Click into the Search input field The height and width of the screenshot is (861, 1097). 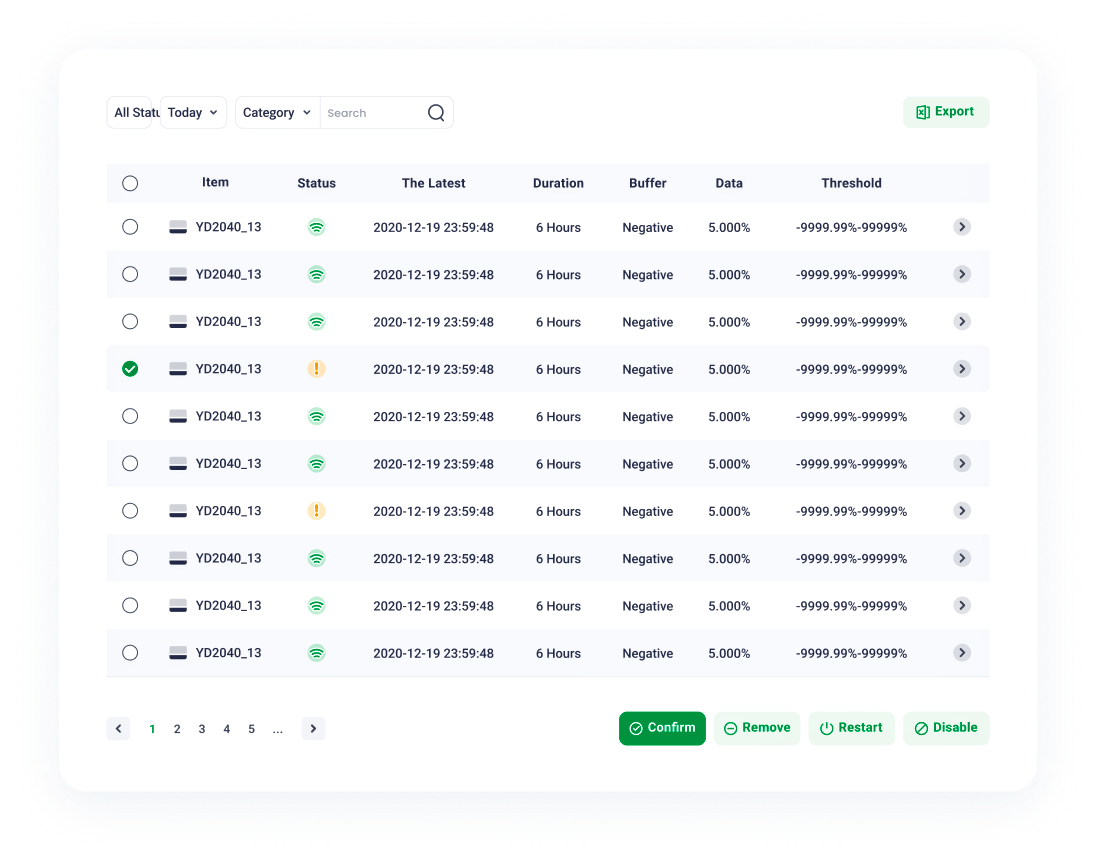372,113
